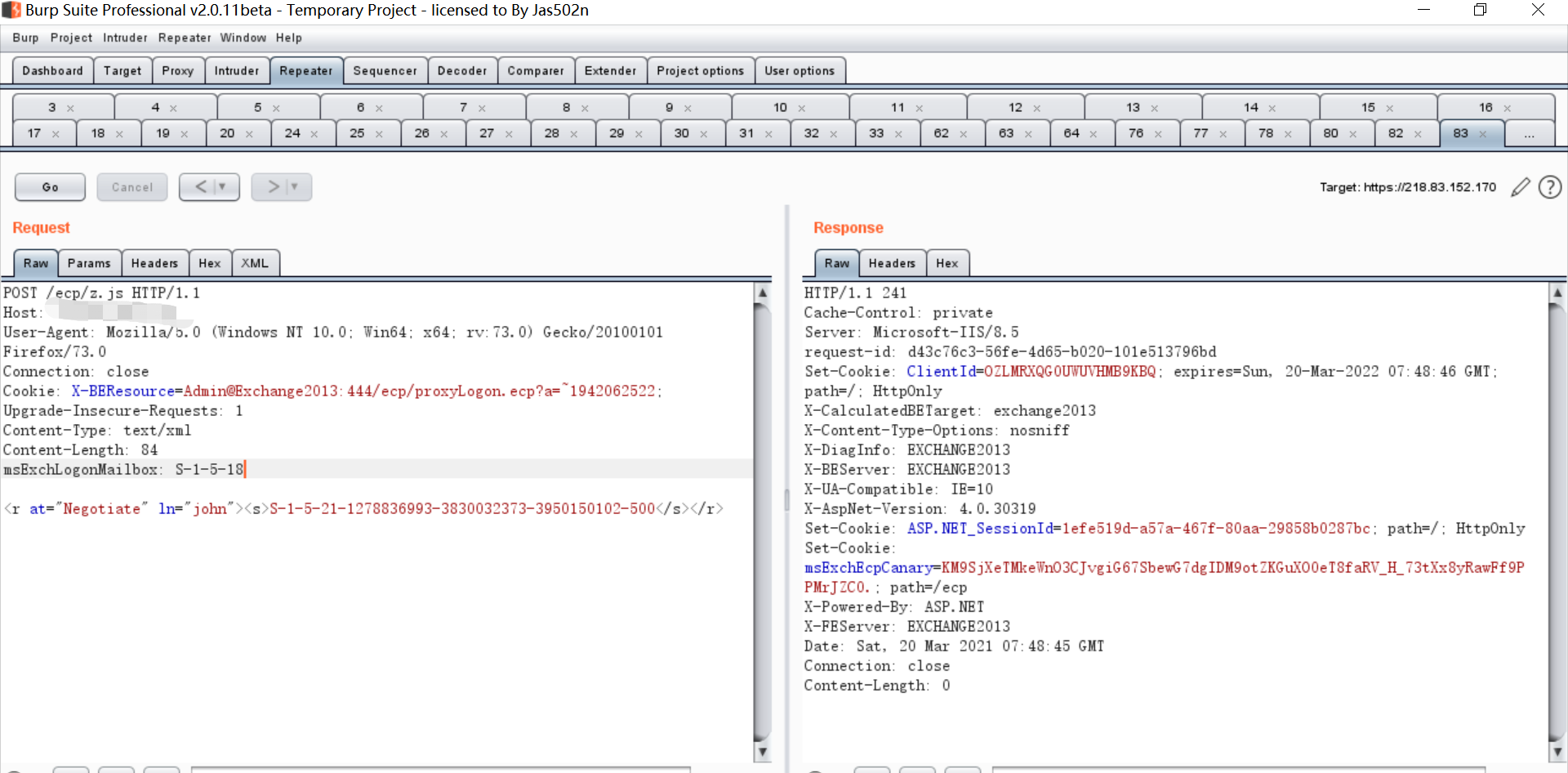Switch to the Proxy tab
1568x773 pixels.
[178, 71]
